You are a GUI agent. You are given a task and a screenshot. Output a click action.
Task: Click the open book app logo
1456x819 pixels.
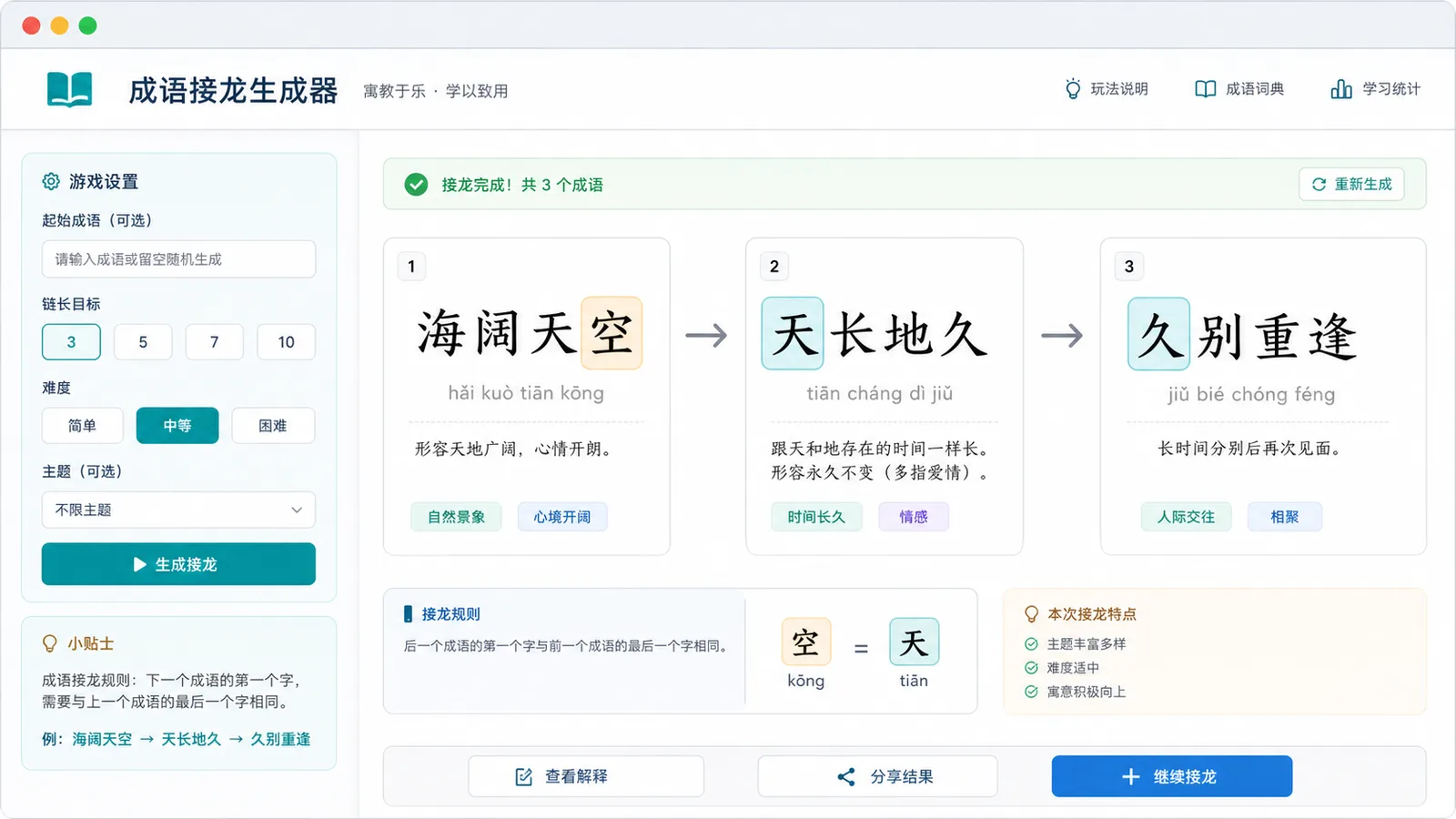point(69,89)
